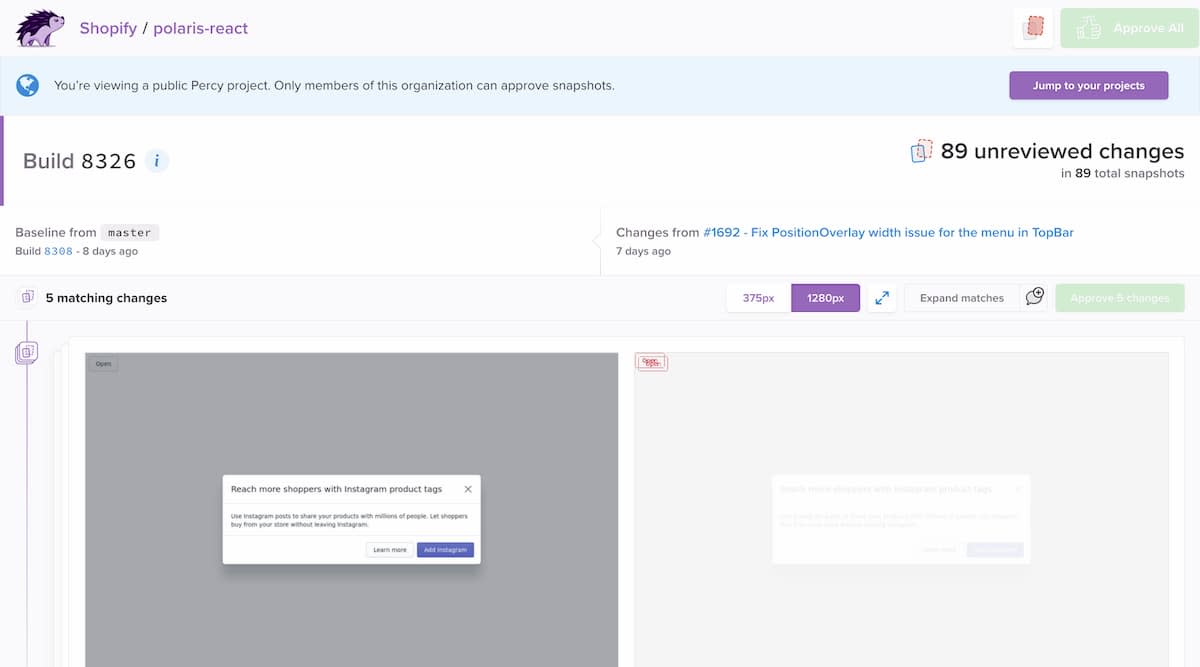1200x667 pixels.
Task: Open baseline Build 8308 link
Action: [58, 251]
